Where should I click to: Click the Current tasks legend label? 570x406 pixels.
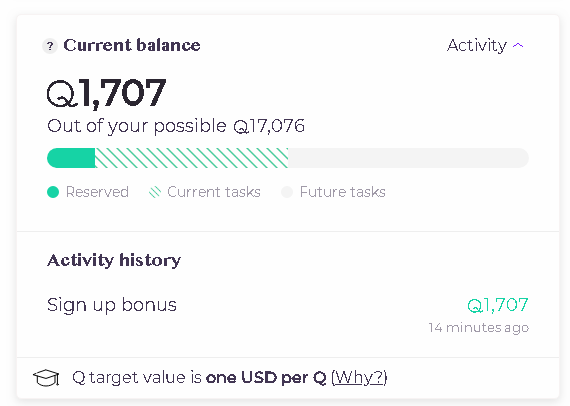click(214, 192)
